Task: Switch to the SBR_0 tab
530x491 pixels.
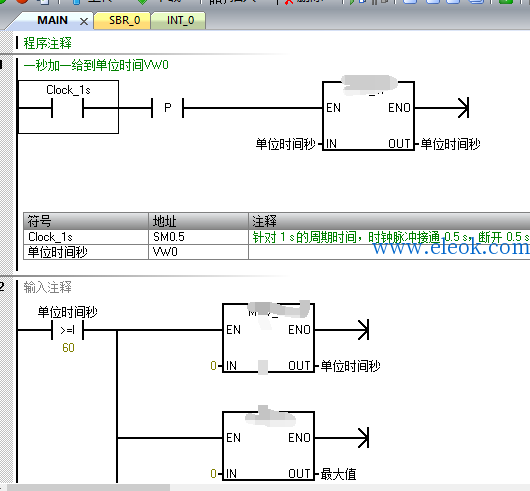Action: coord(124,21)
